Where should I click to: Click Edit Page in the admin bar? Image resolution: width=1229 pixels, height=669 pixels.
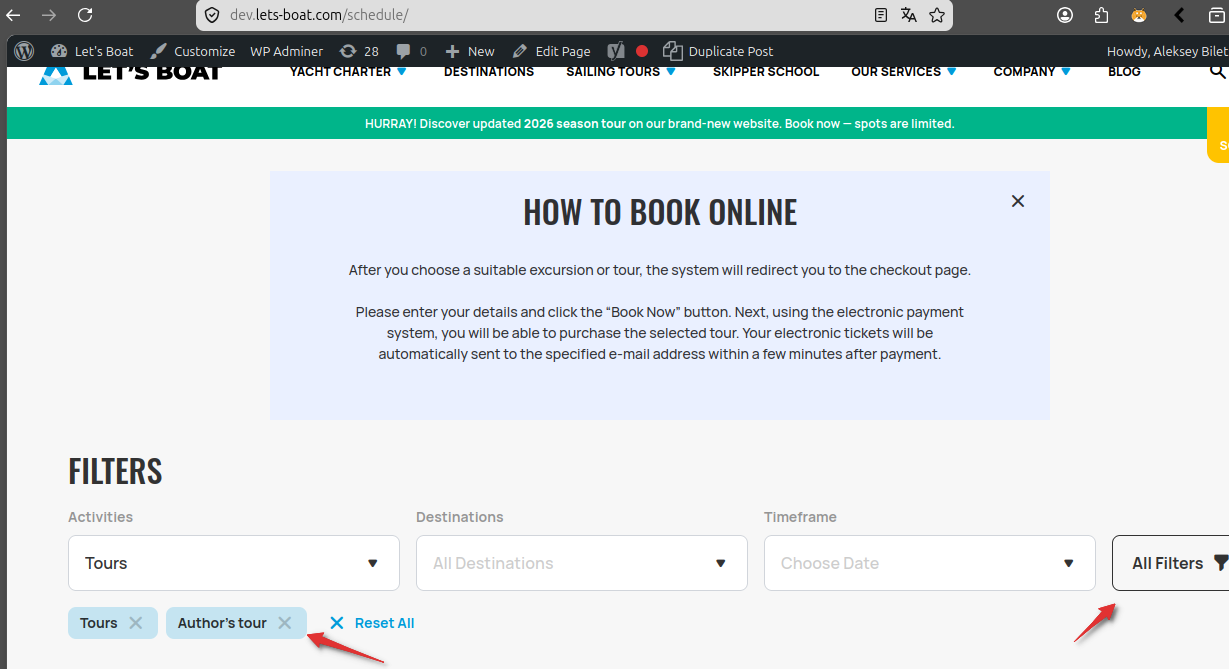click(551, 51)
